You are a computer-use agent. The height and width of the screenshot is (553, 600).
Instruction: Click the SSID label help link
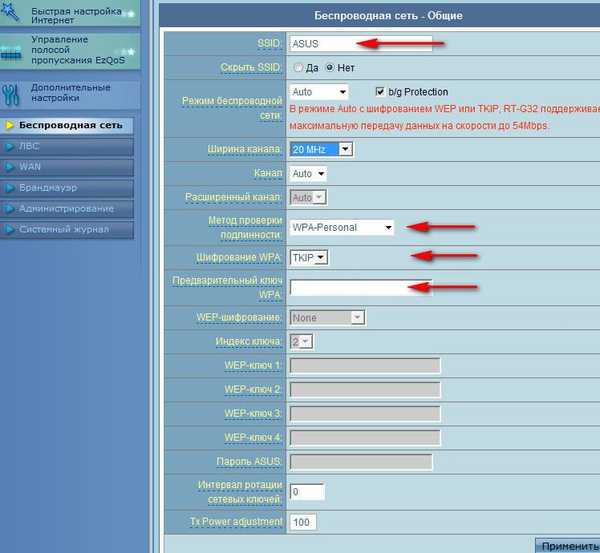[x=269, y=43]
